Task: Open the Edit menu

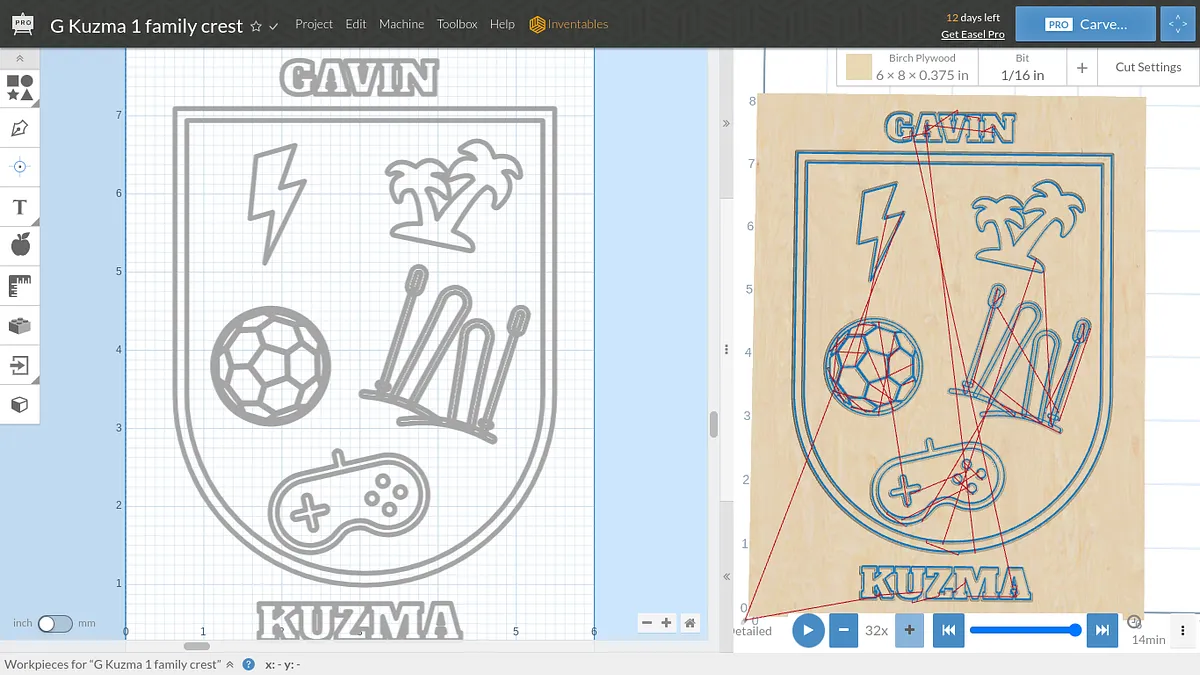Action: 356,24
